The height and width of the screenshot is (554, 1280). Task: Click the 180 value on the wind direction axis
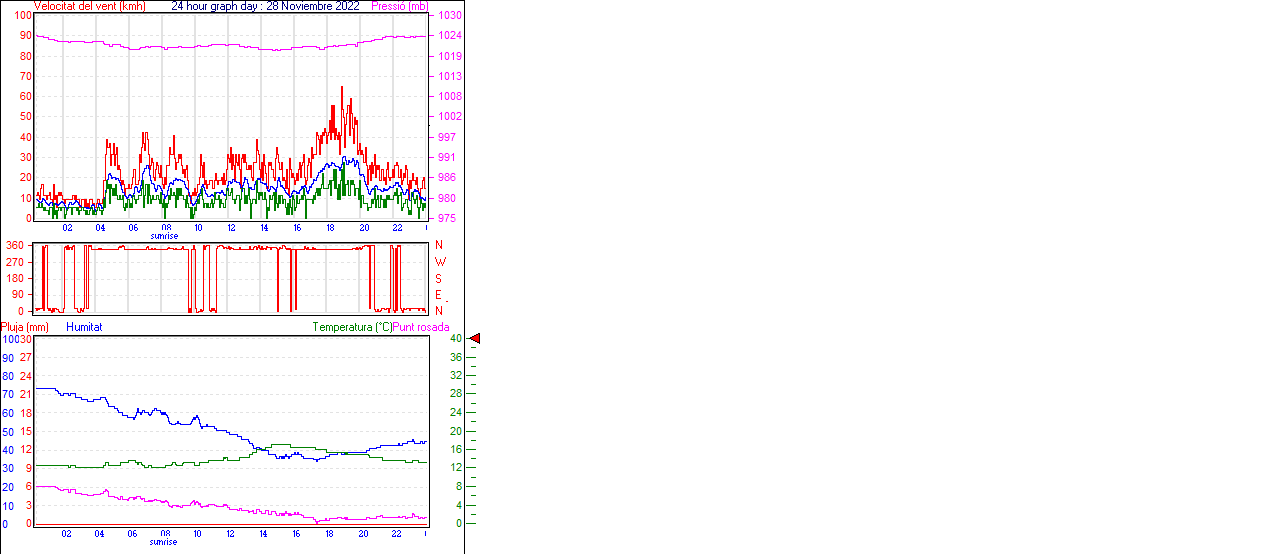click(16, 278)
